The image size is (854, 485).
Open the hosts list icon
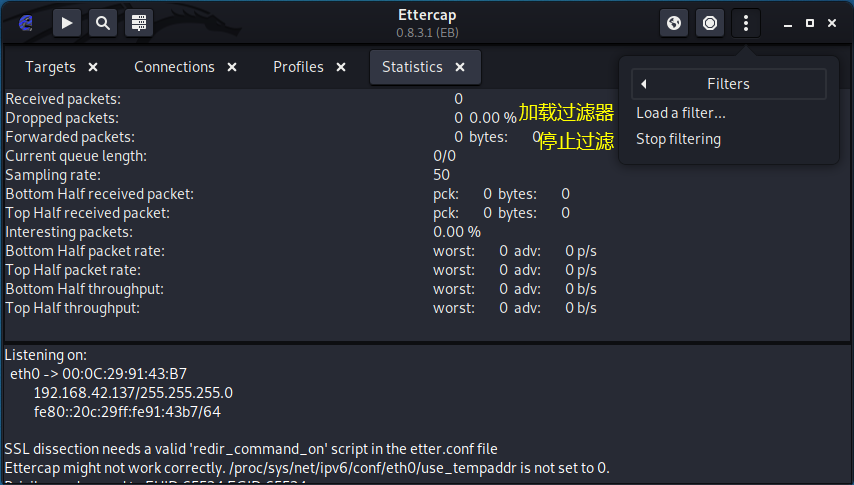pyautogui.click(x=139, y=23)
